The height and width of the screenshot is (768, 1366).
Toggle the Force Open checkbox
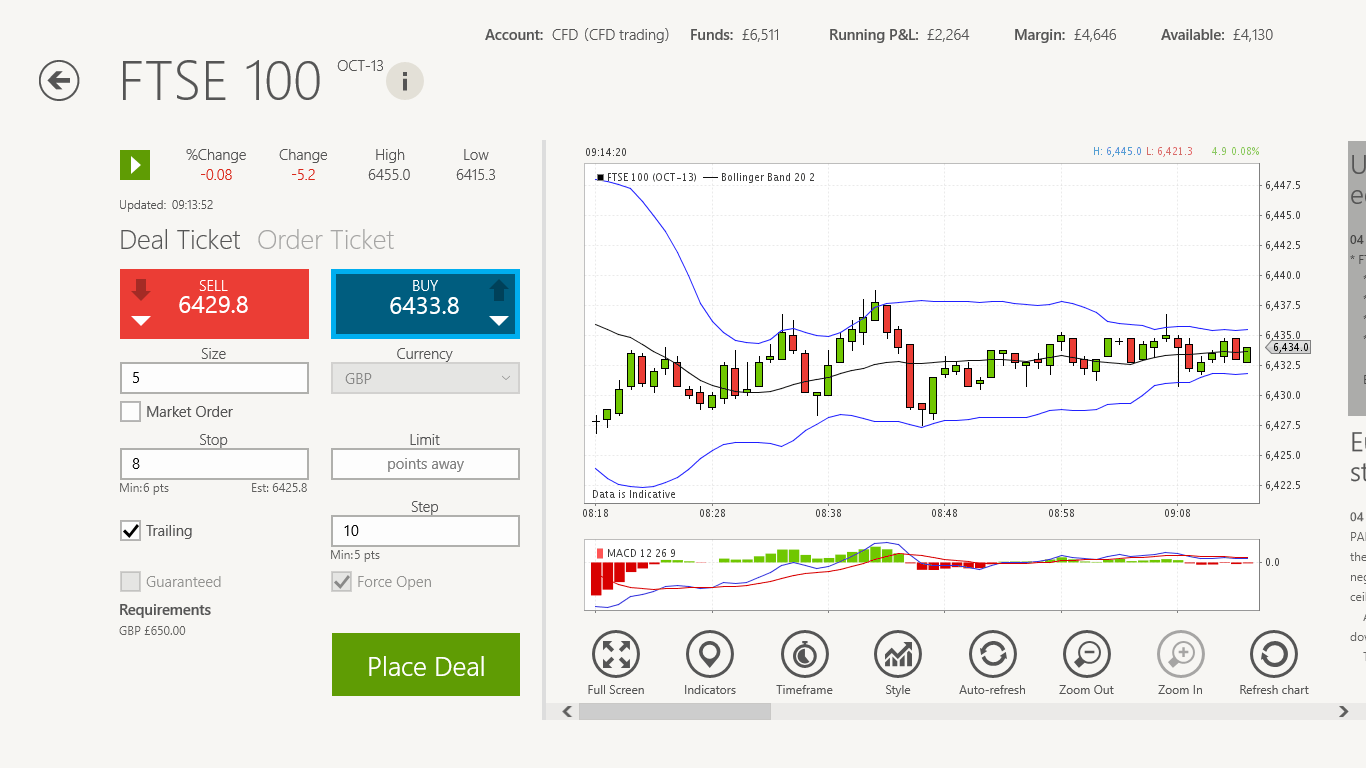[342, 582]
